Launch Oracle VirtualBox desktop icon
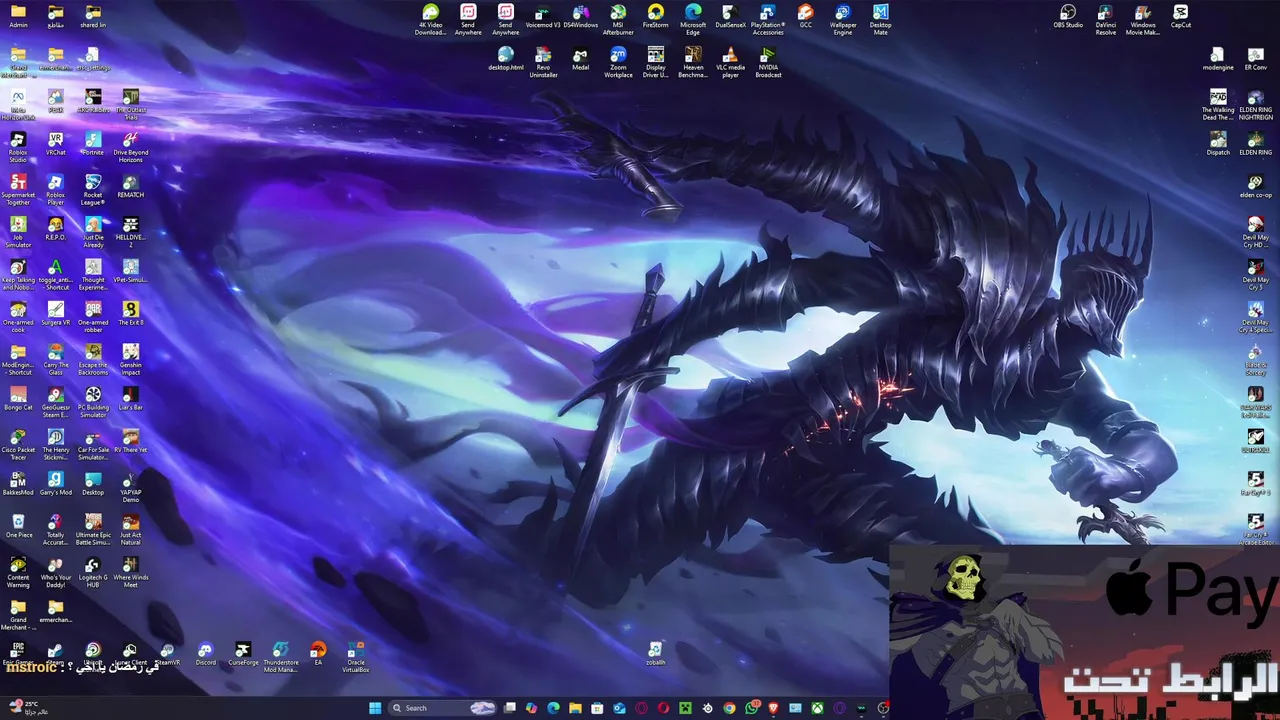Image resolution: width=1280 pixels, height=720 pixels. (x=355, y=658)
